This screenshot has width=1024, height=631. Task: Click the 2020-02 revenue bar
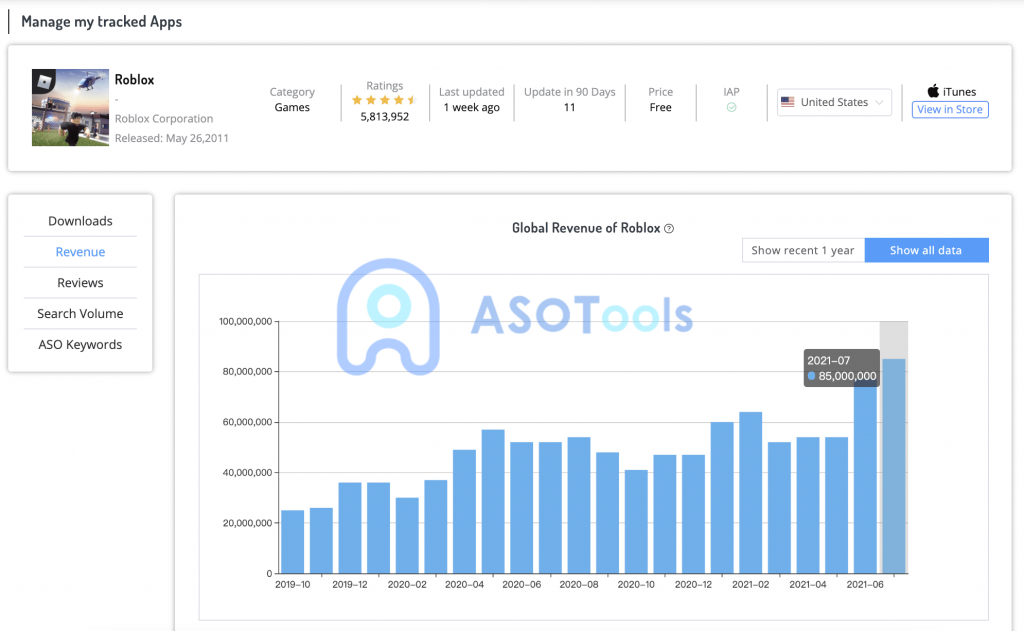[408, 536]
